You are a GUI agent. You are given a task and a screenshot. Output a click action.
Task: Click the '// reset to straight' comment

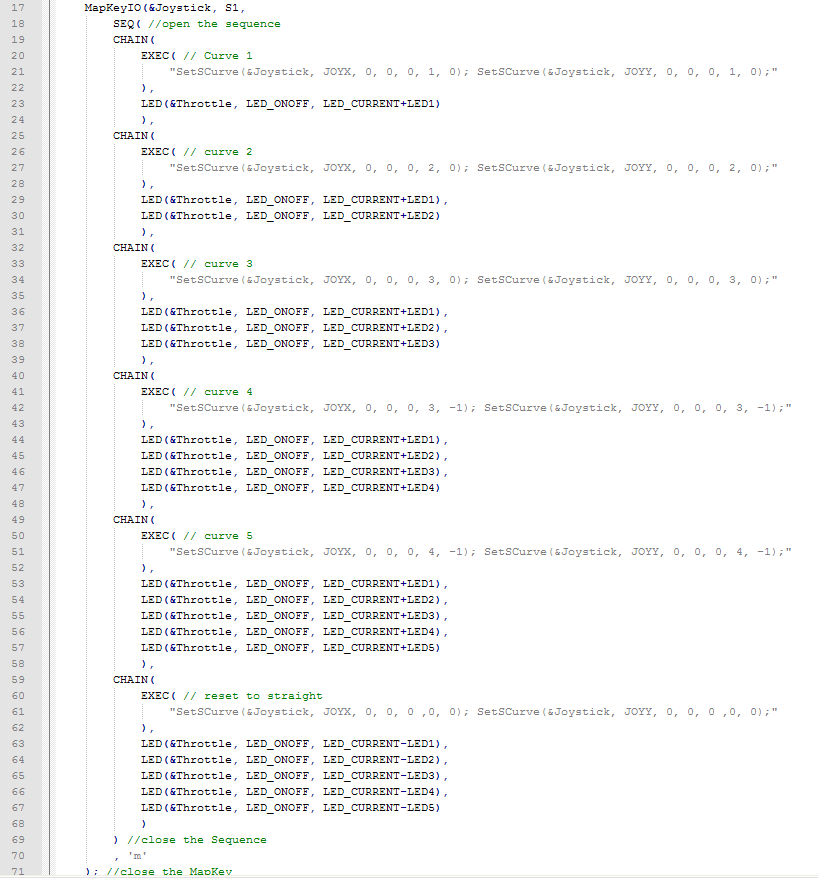(252, 695)
